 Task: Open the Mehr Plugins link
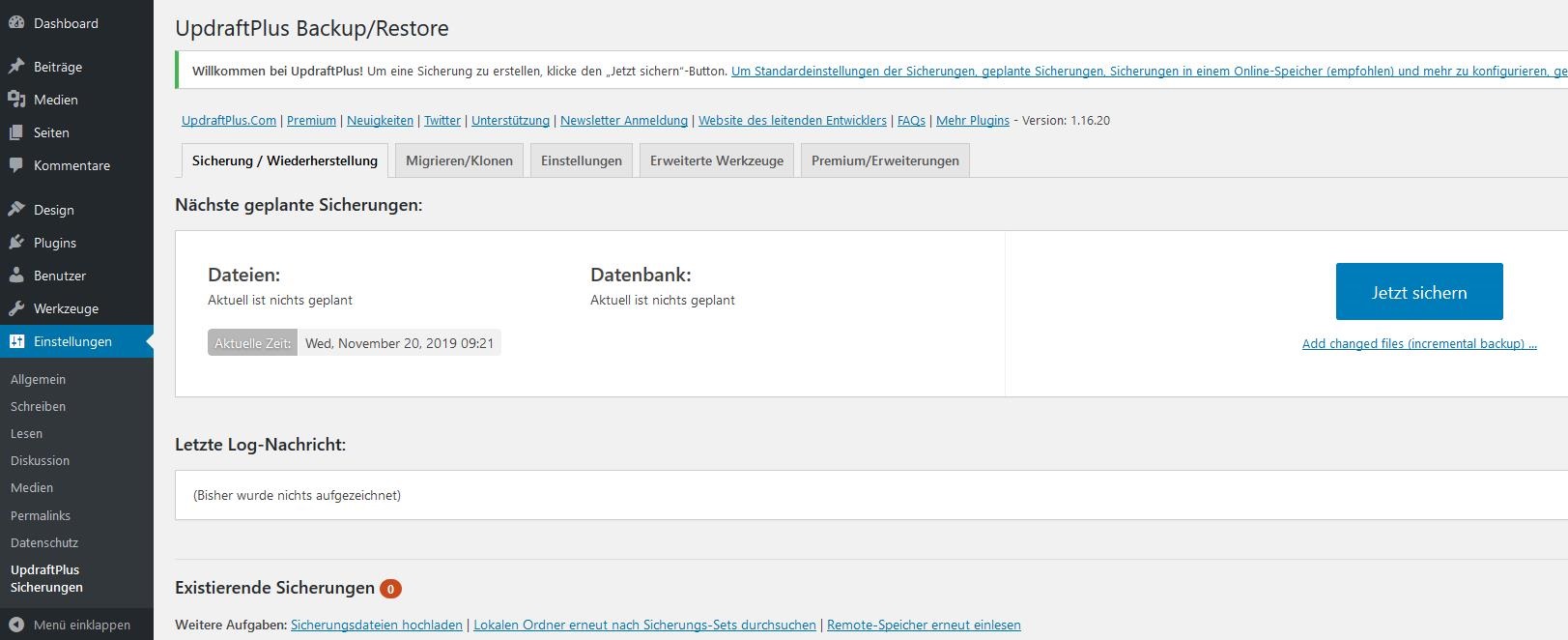point(973,120)
